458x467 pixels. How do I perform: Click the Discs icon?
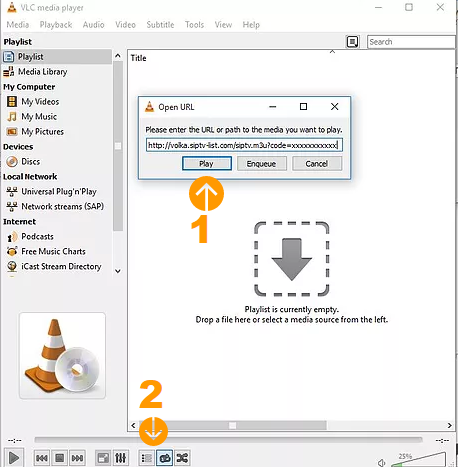tap(12, 162)
